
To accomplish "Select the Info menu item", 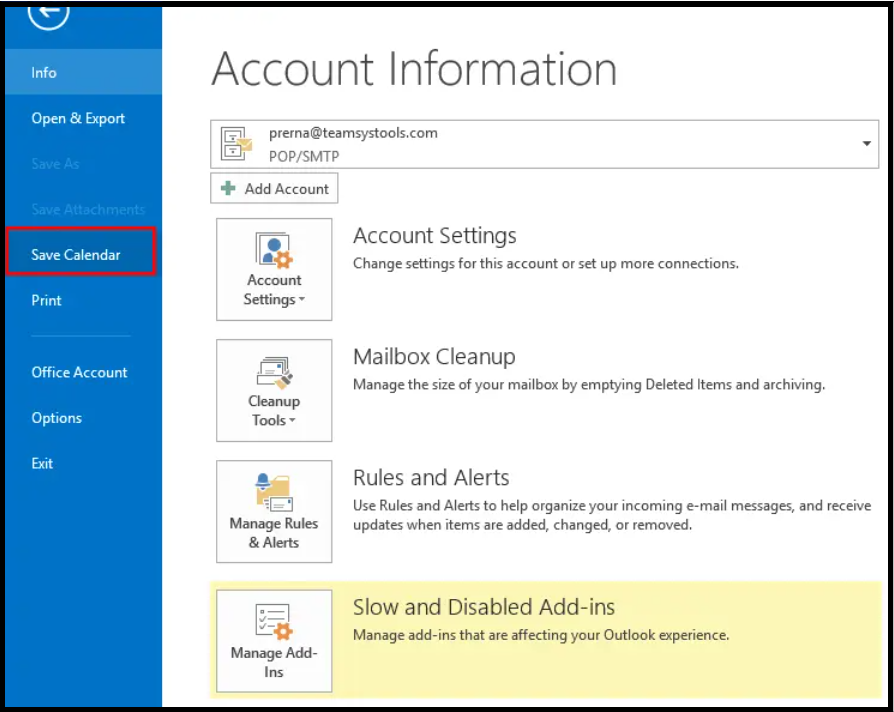I will (x=83, y=72).
